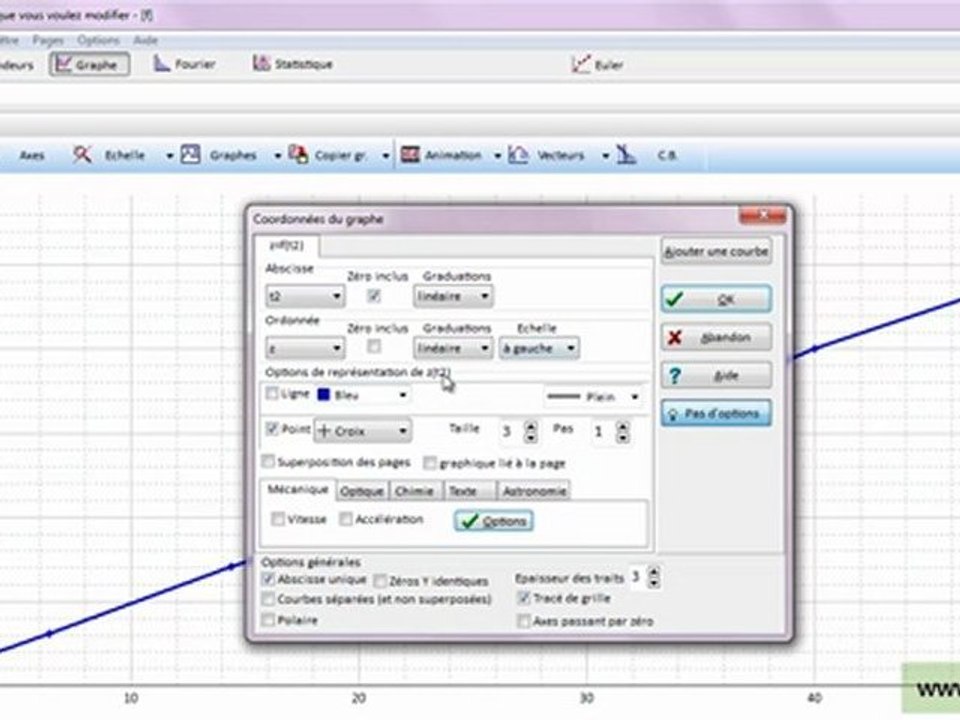Click the Vecteurs toolbar icon

[518, 154]
